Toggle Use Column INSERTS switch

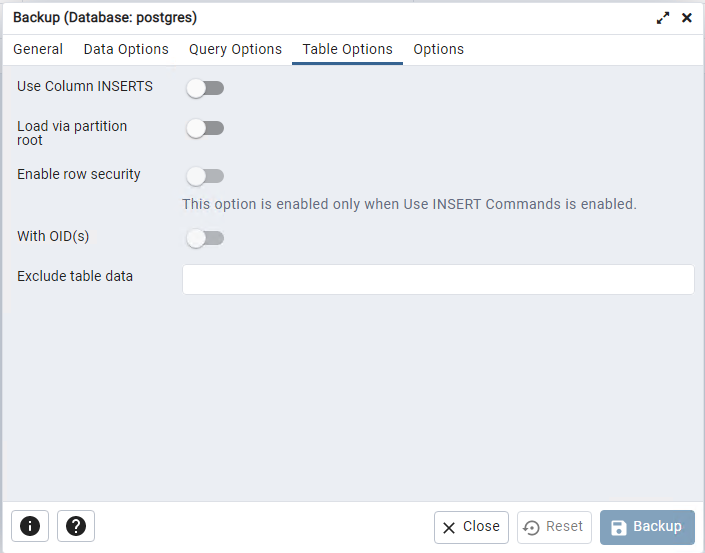(205, 88)
